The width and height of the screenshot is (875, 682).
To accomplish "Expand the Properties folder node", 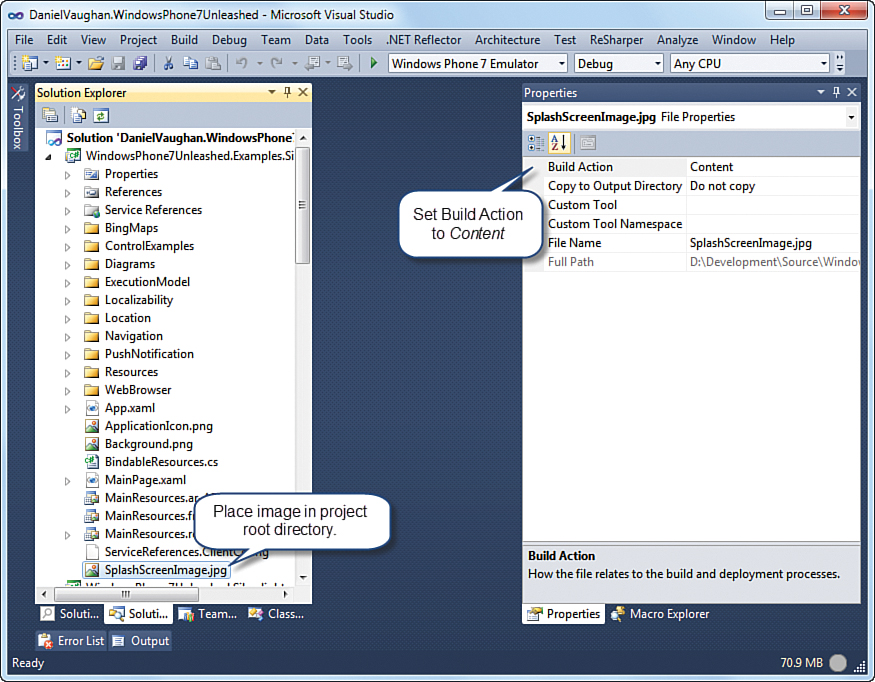I will (x=68, y=175).
